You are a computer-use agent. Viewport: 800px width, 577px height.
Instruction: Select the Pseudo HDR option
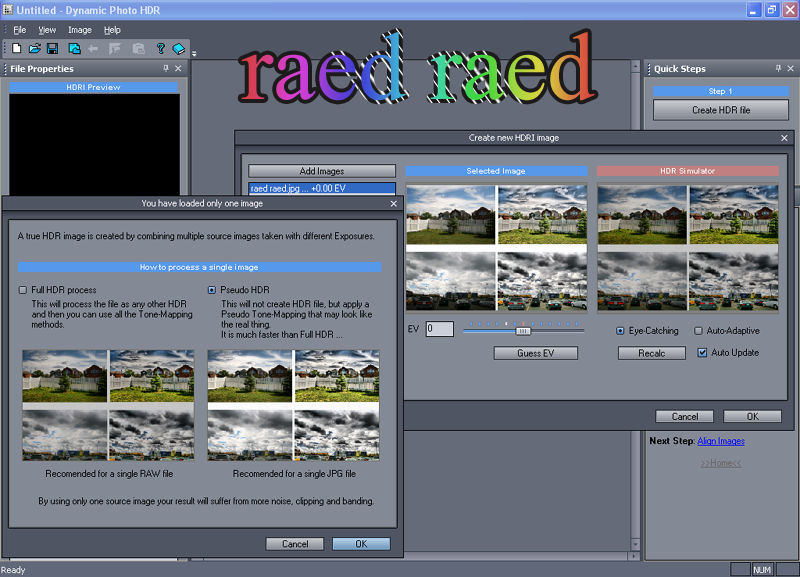[x=212, y=290]
